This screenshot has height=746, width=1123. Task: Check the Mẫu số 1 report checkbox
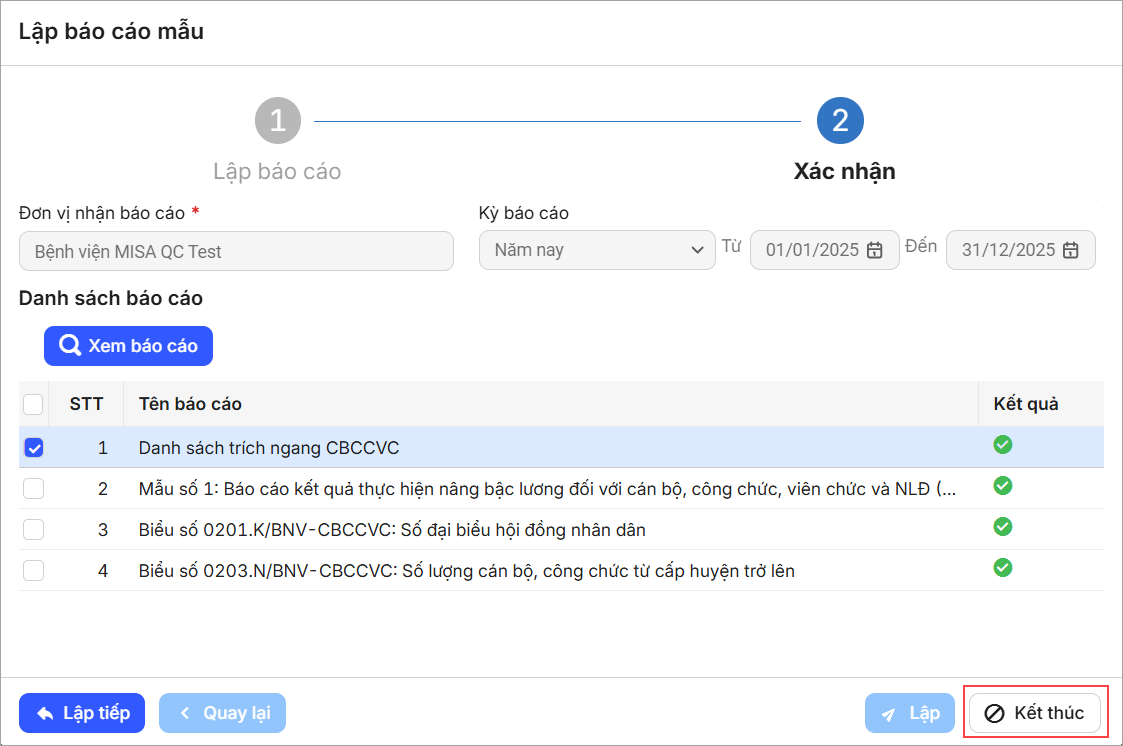(34, 488)
